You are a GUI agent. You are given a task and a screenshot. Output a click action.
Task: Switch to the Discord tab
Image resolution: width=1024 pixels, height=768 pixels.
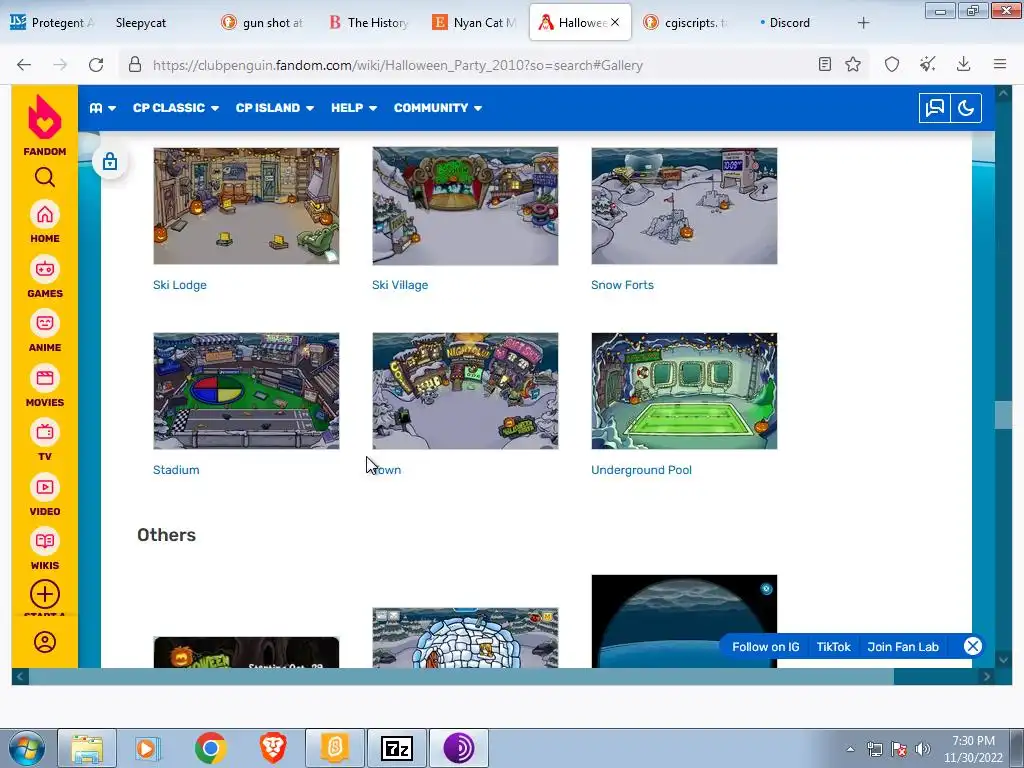tap(789, 23)
